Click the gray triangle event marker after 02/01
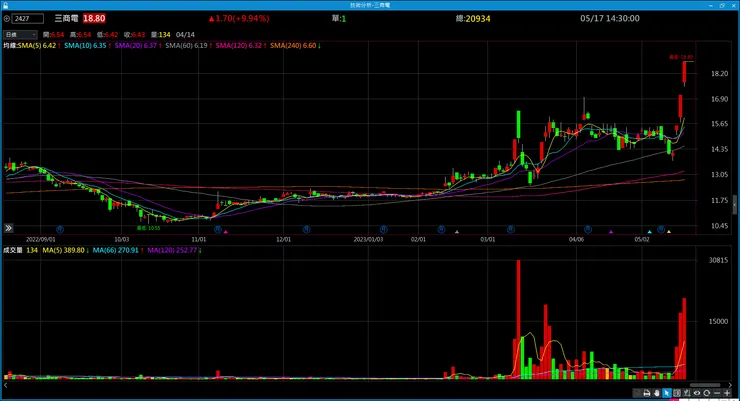Viewport: 740px width, 401px height. tap(456, 232)
